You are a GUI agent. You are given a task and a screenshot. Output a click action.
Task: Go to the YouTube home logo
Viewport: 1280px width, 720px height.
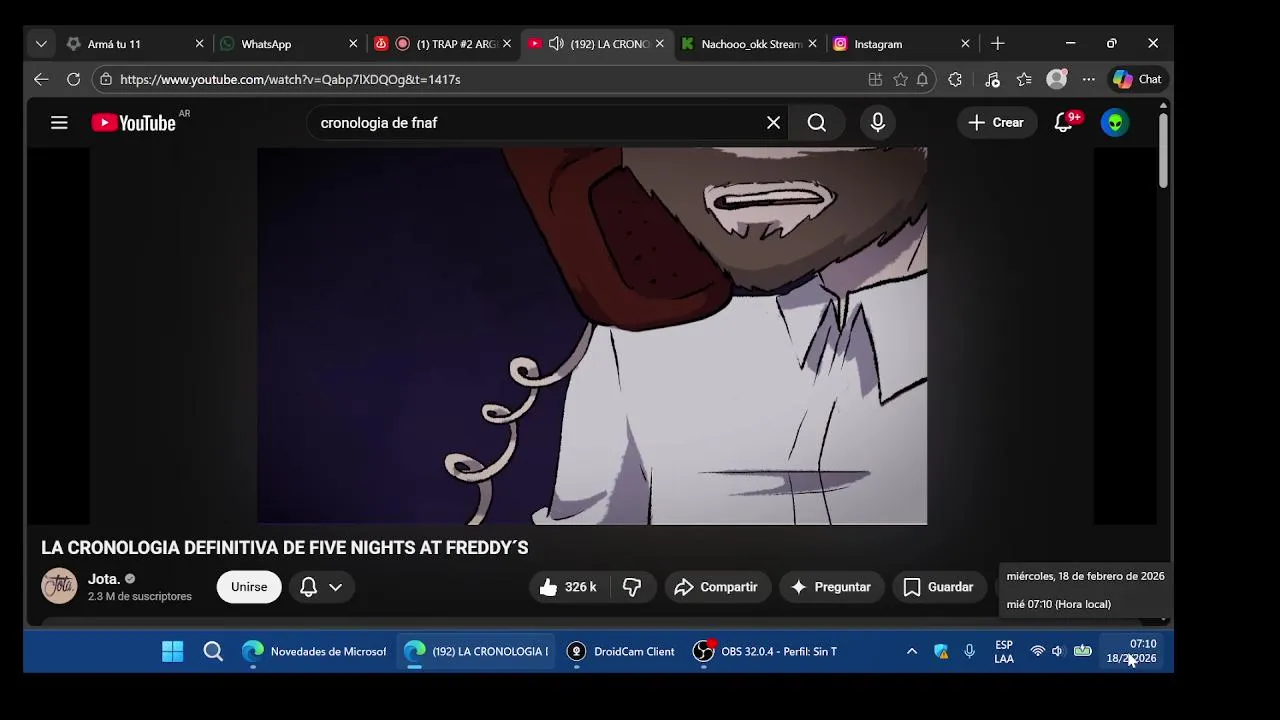pos(134,123)
